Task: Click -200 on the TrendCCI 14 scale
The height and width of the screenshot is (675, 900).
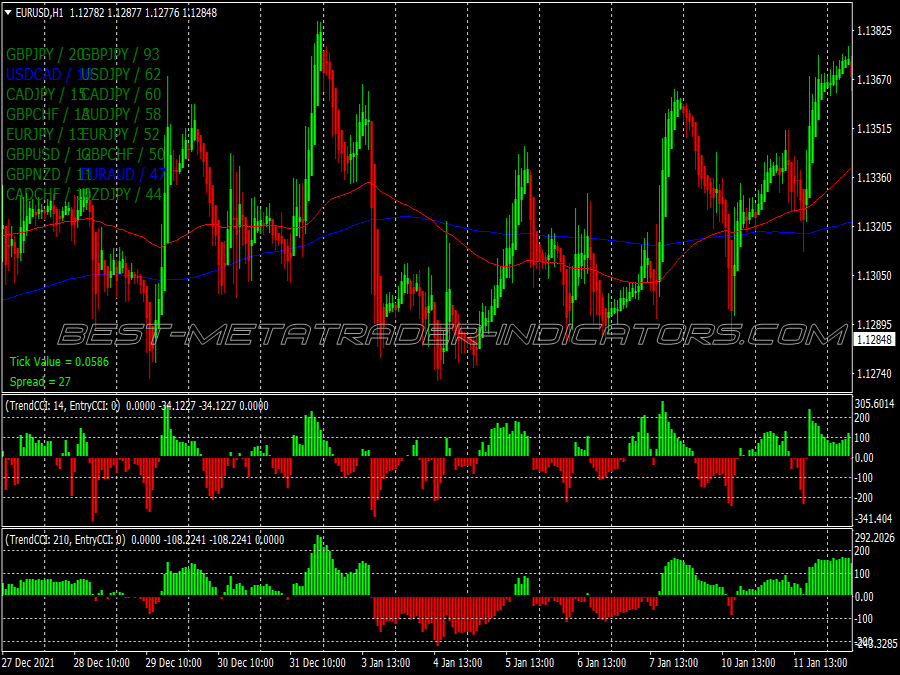Action: (863, 498)
